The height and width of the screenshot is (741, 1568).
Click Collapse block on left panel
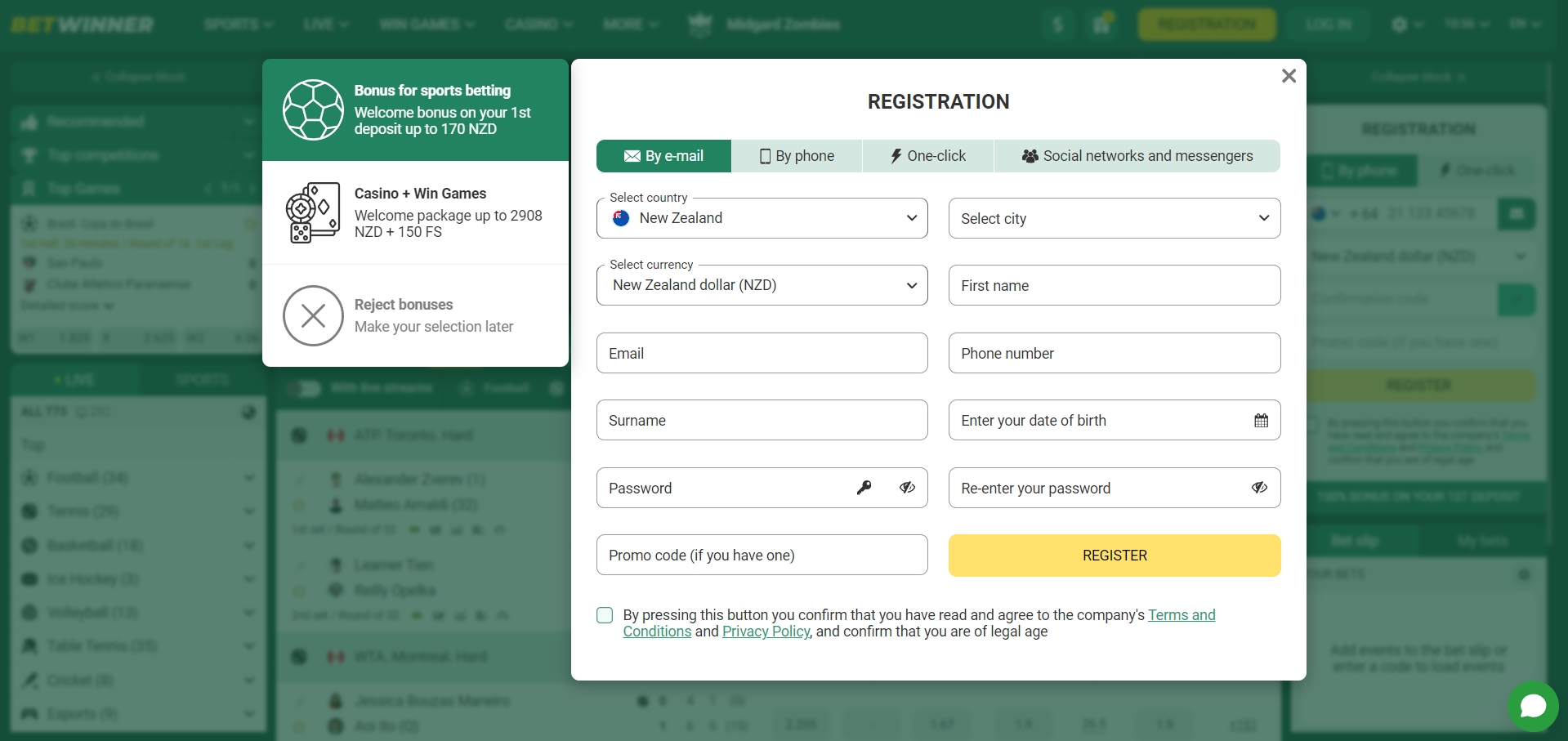point(139,77)
